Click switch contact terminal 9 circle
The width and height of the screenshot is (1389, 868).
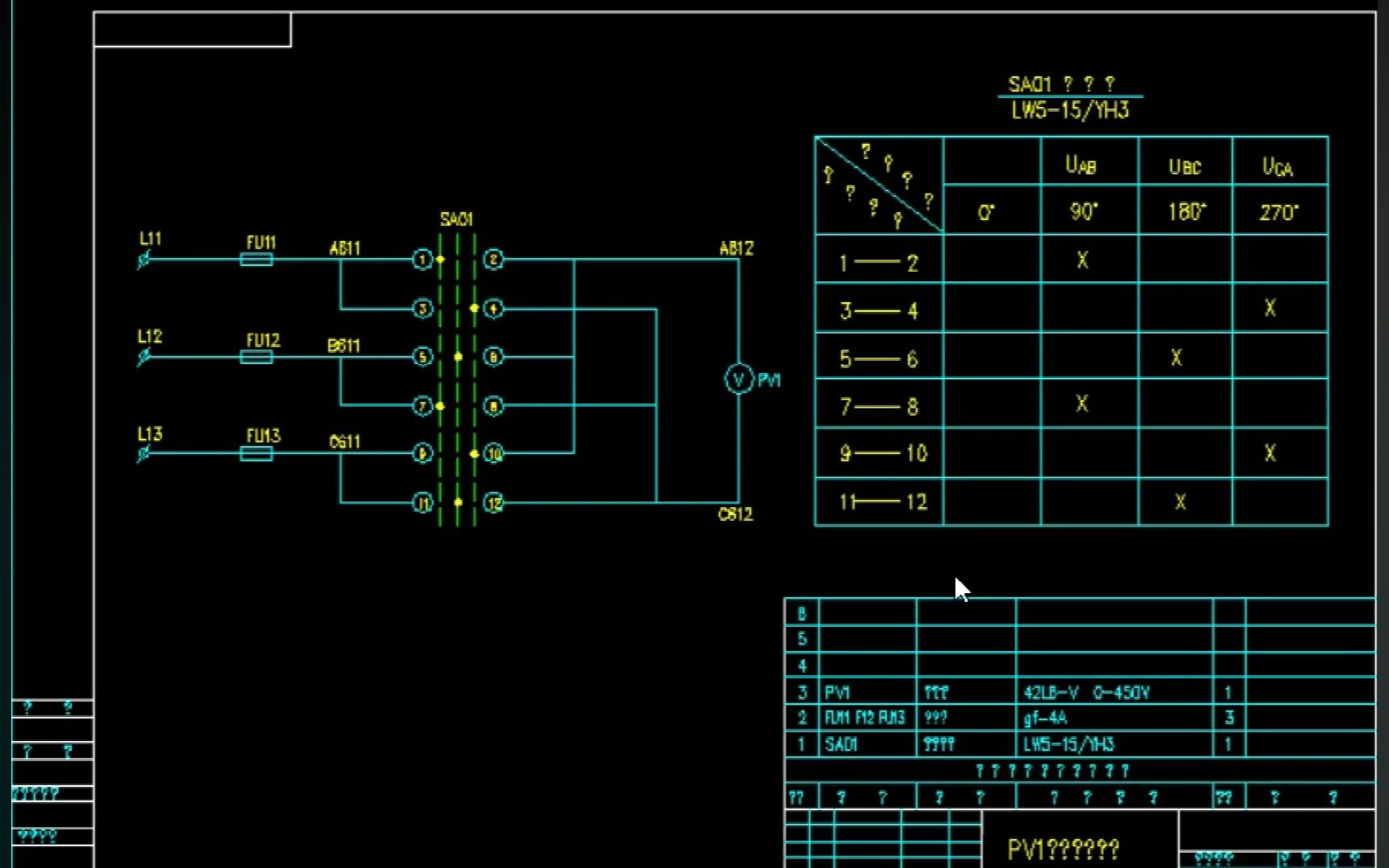tap(422, 454)
